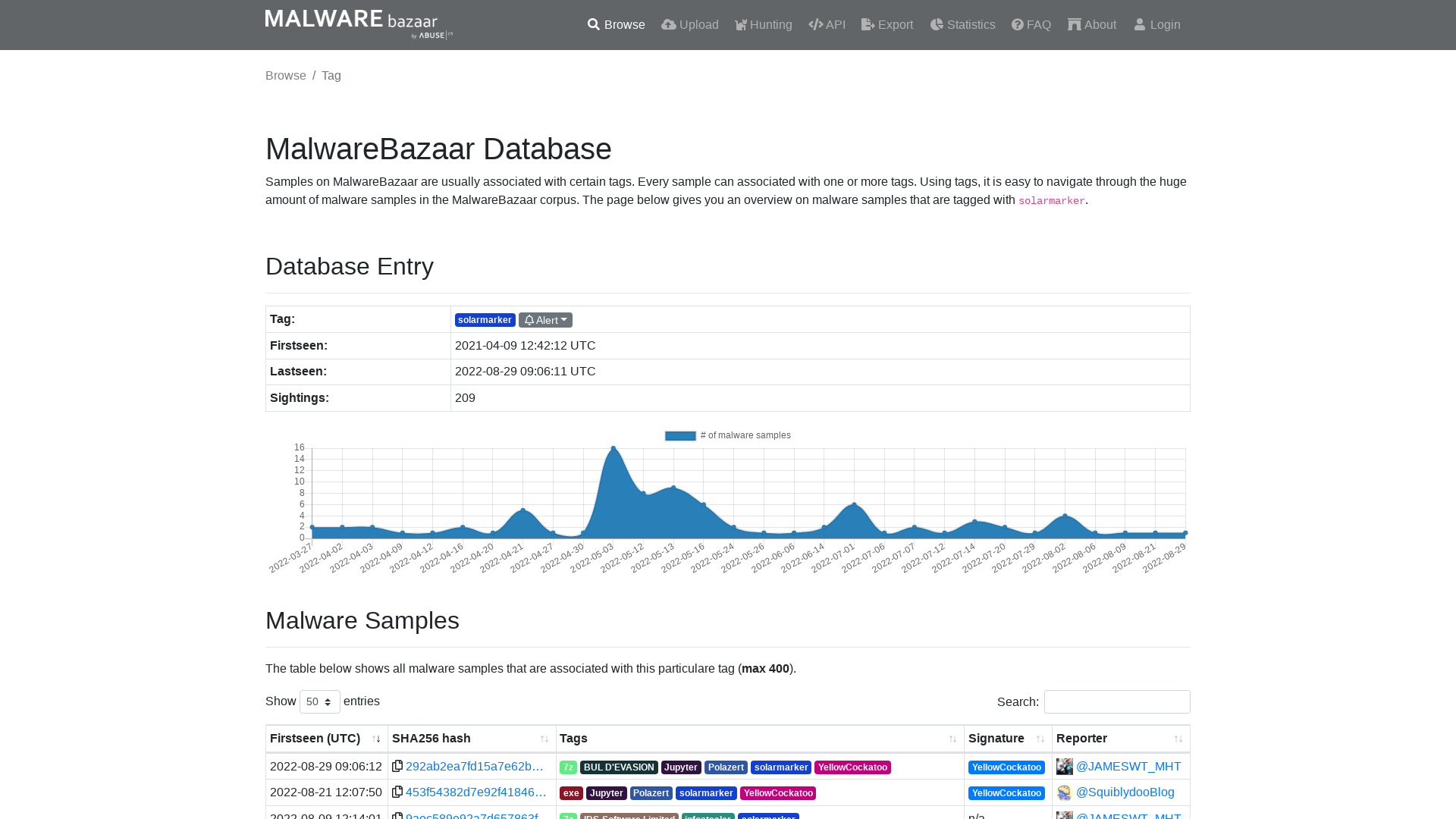Sort by Signature column
Image resolution: width=1456 pixels, height=819 pixels.
(1007, 739)
